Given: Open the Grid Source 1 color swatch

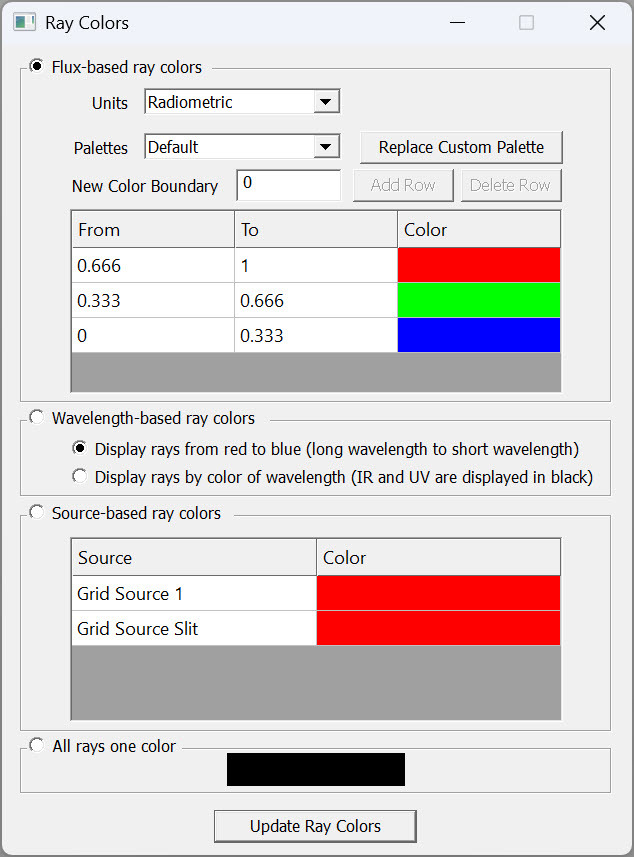Looking at the screenshot, I should pos(438,593).
